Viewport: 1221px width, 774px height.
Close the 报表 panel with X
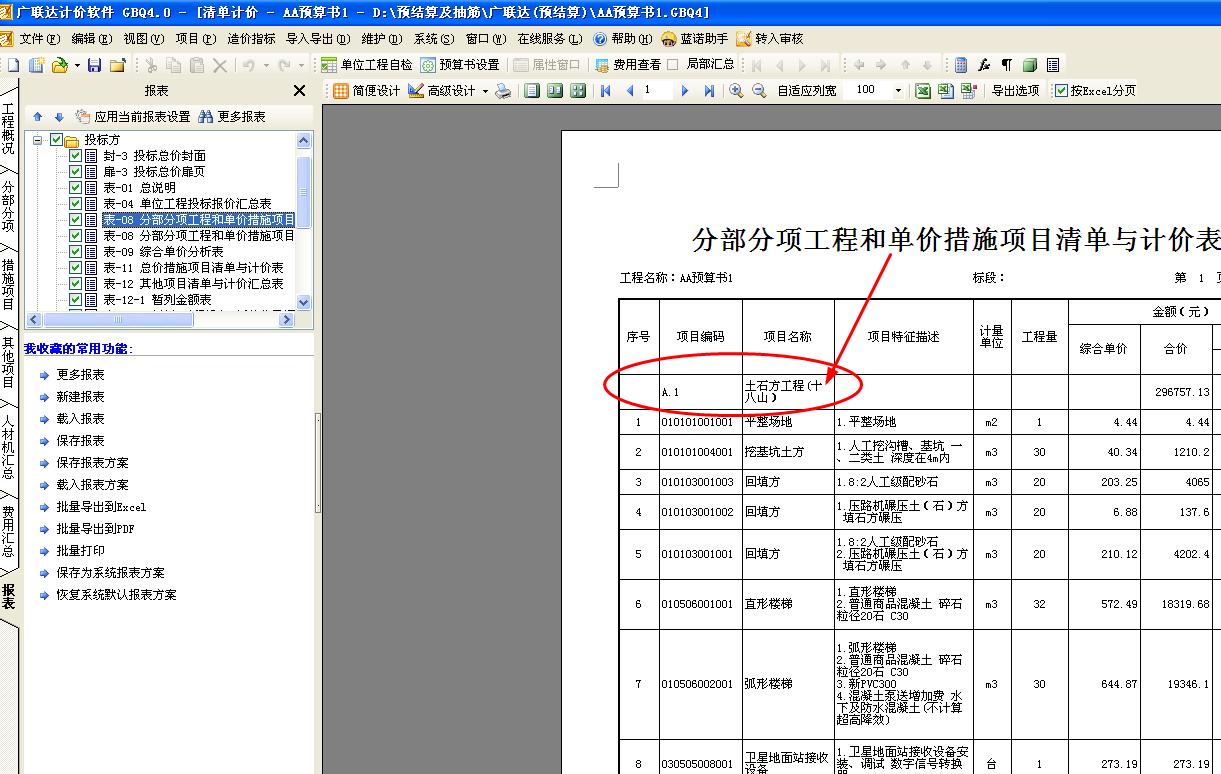(x=299, y=91)
